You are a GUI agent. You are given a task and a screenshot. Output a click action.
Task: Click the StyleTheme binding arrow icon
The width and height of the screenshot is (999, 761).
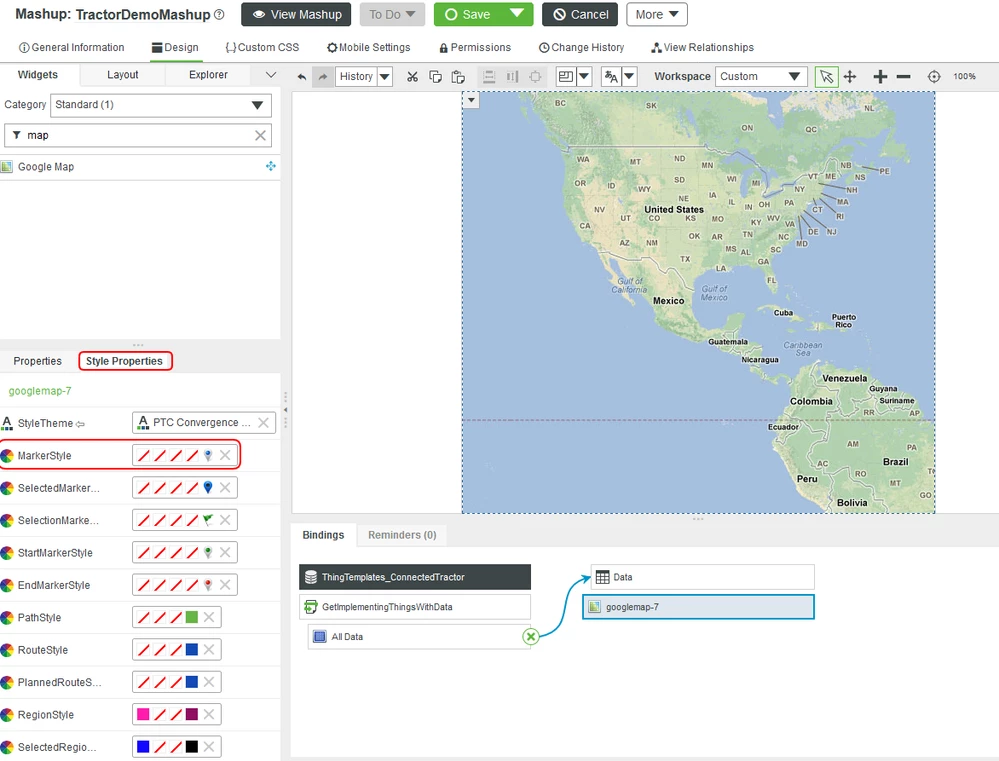click(80, 424)
